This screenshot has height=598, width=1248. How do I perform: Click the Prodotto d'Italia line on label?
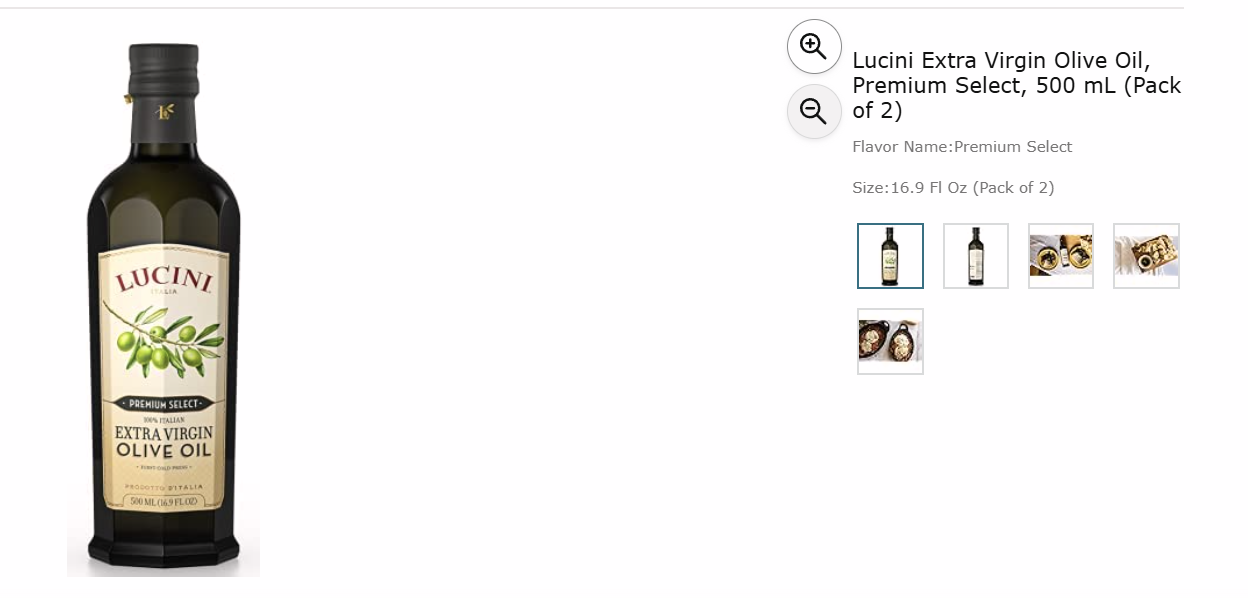[164, 486]
